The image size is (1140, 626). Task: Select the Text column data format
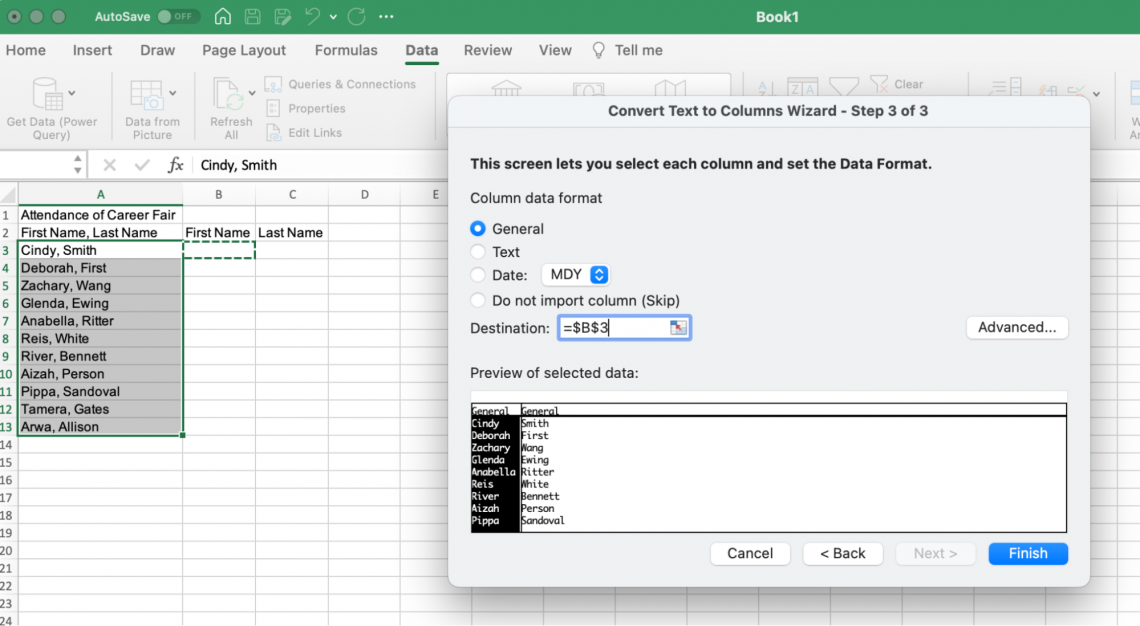click(478, 252)
